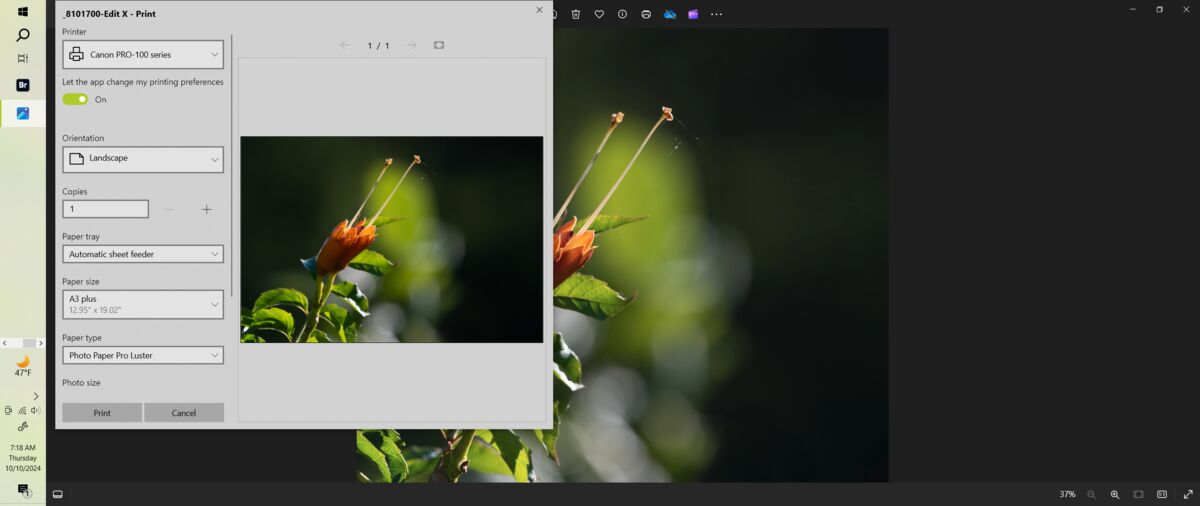Viewport: 1200px width, 506px height.
Task: Click the volume speaker tray icon
Action: point(36,410)
